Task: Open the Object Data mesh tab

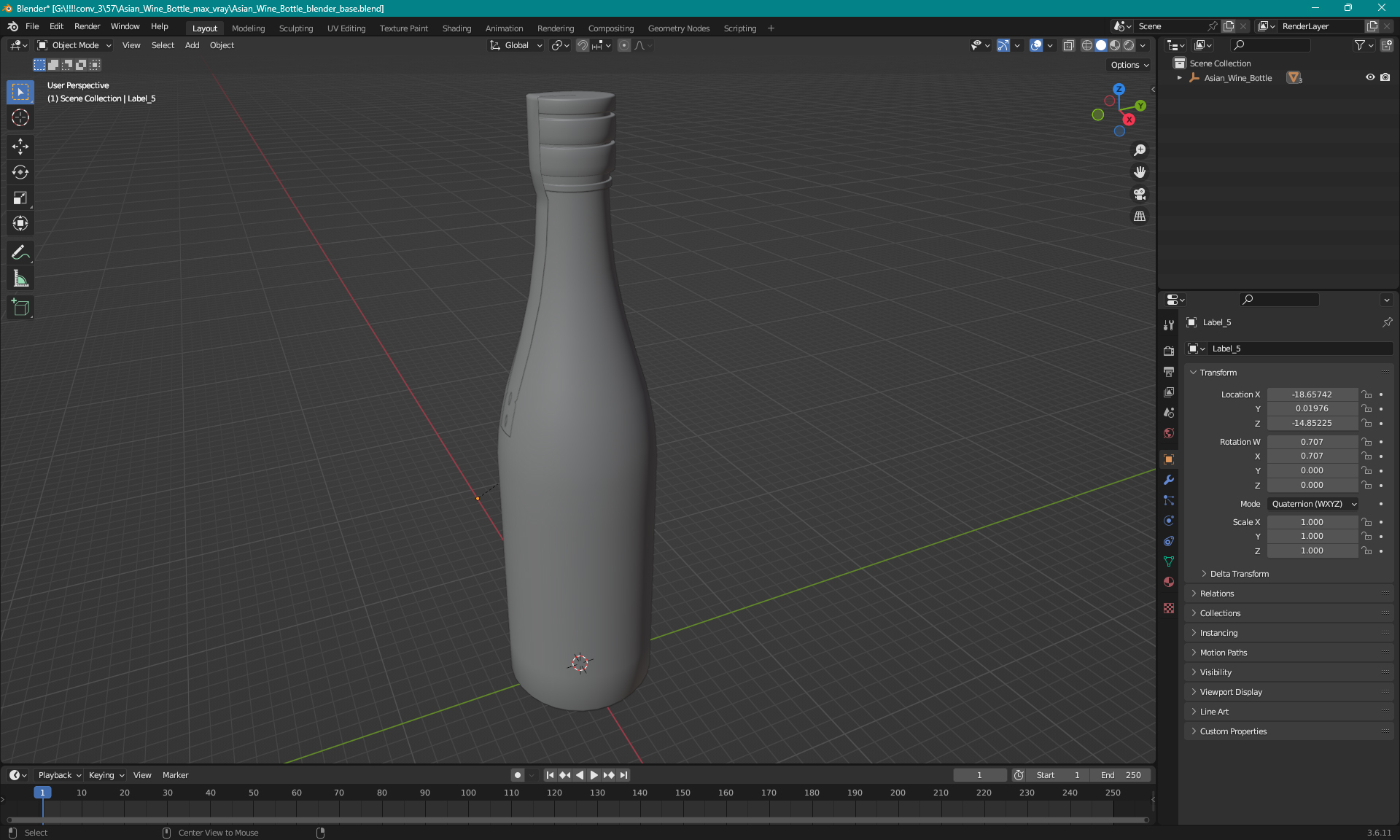Action: pyautogui.click(x=1169, y=561)
